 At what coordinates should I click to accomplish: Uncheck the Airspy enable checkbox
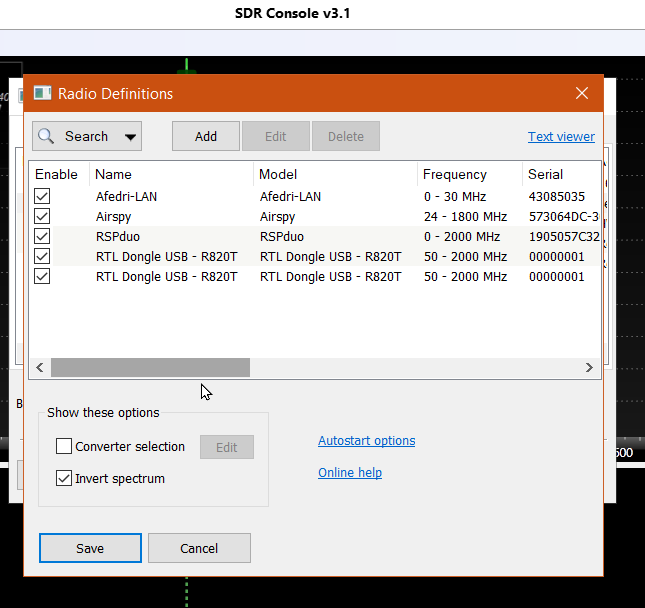(x=42, y=216)
